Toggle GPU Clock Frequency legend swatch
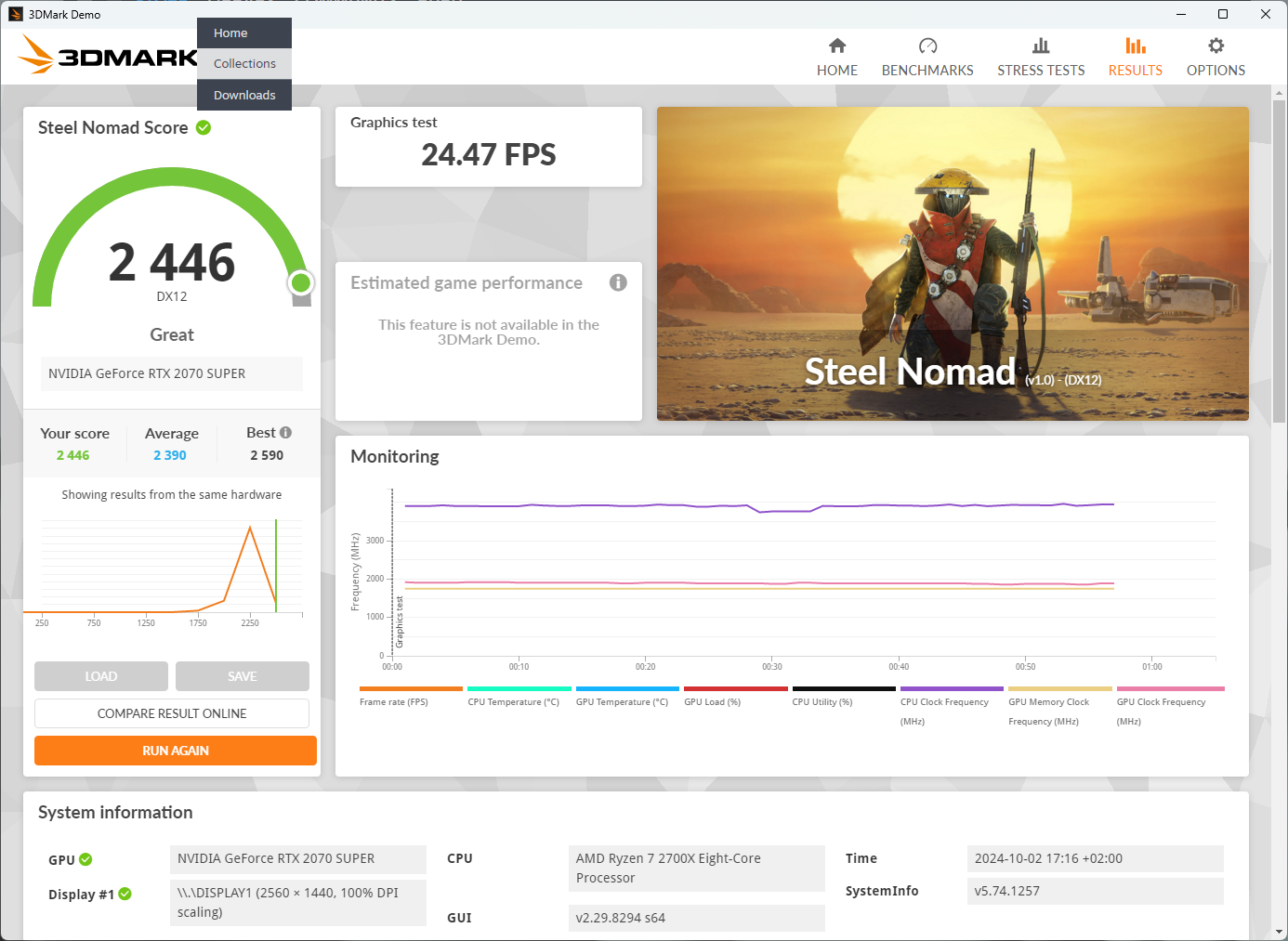 (1171, 689)
